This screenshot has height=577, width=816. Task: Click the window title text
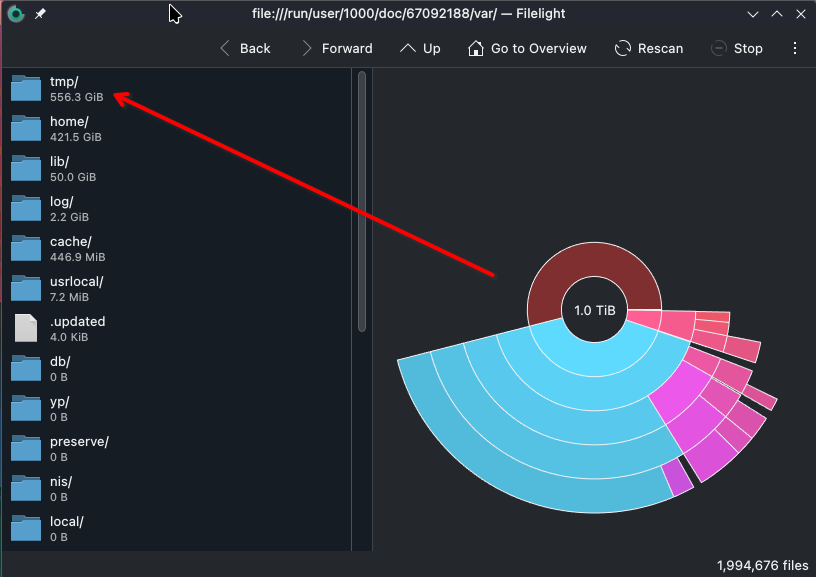(x=409, y=14)
